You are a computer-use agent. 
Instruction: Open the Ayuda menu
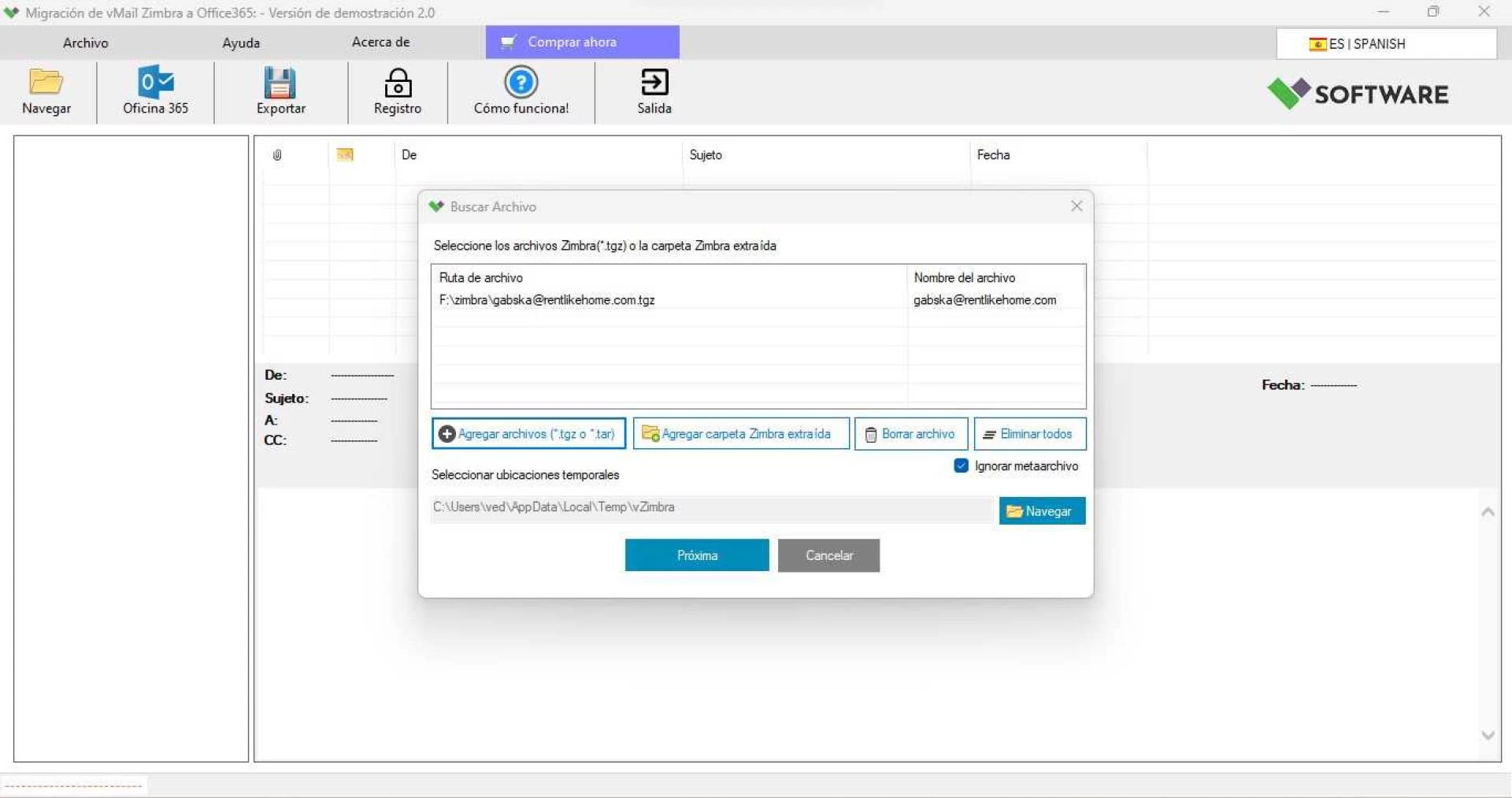click(241, 43)
